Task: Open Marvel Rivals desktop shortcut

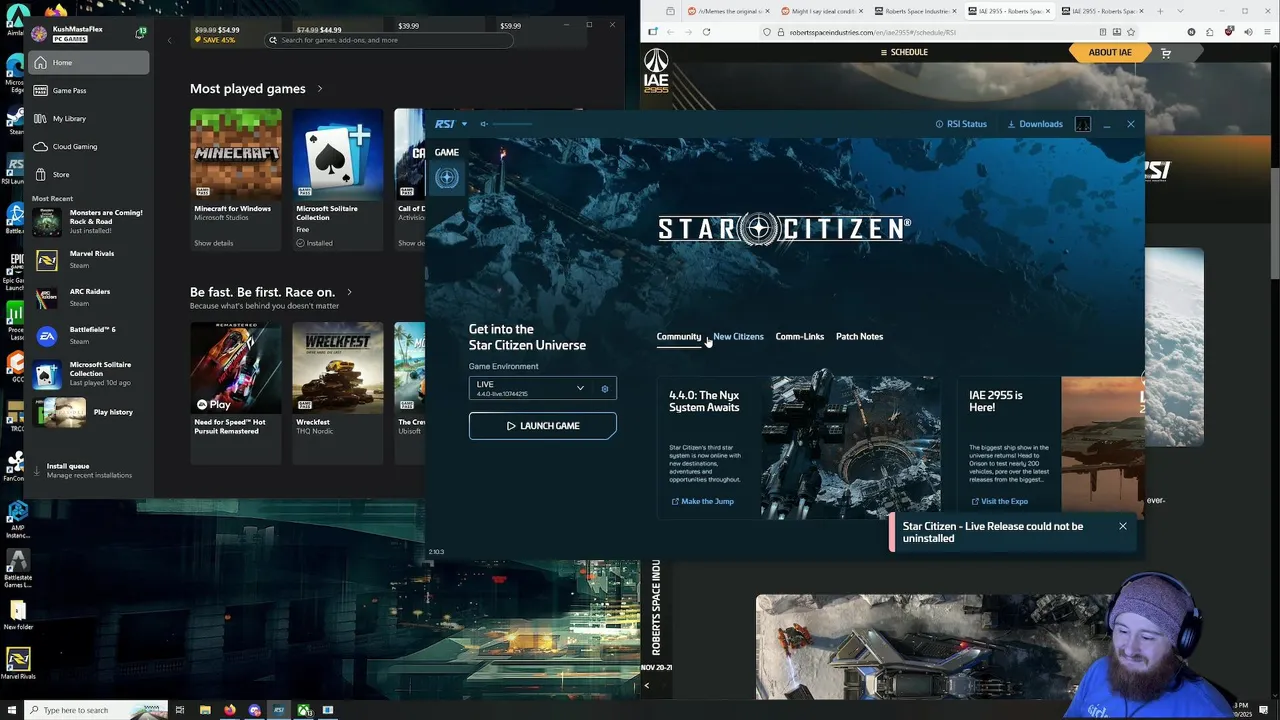Action: (x=17, y=663)
